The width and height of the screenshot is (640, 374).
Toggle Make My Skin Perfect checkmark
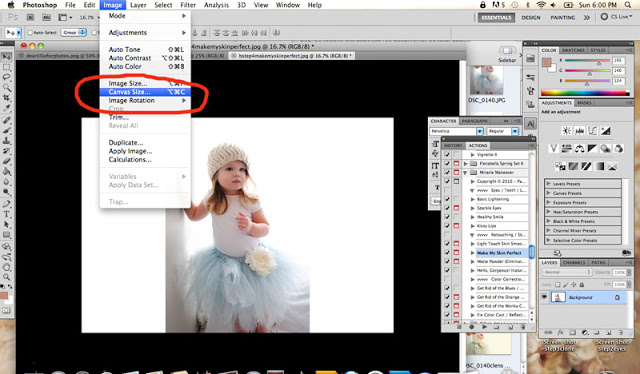447,253
